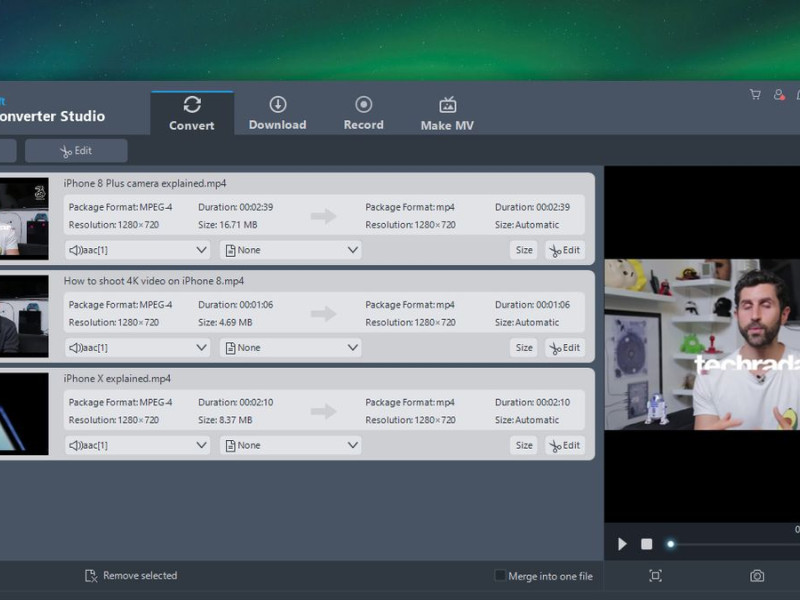
Task: Click Size button for How to shoot 4K video
Action: pos(523,347)
